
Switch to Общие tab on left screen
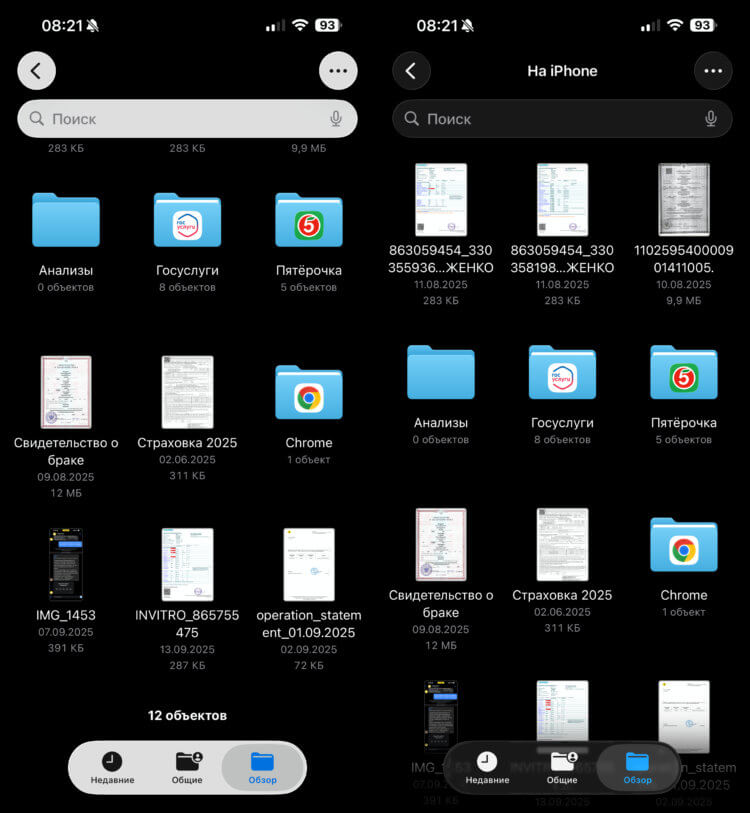click(187, 768)
